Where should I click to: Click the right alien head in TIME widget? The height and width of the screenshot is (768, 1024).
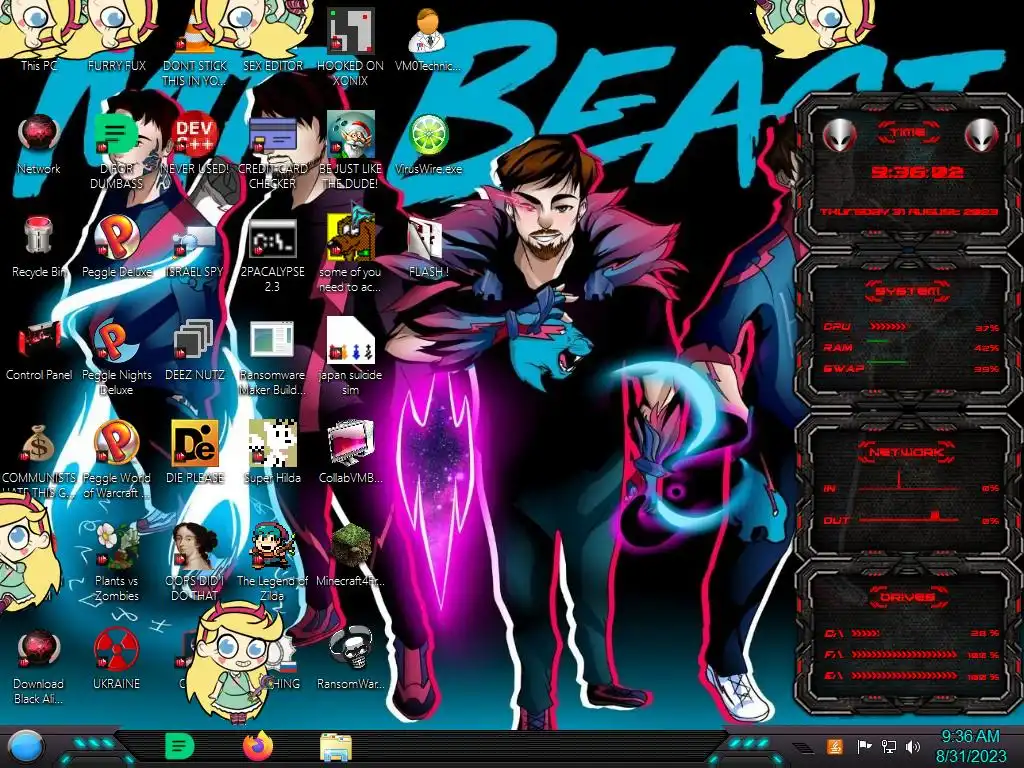pyautogui.click(x=982, y=136)
